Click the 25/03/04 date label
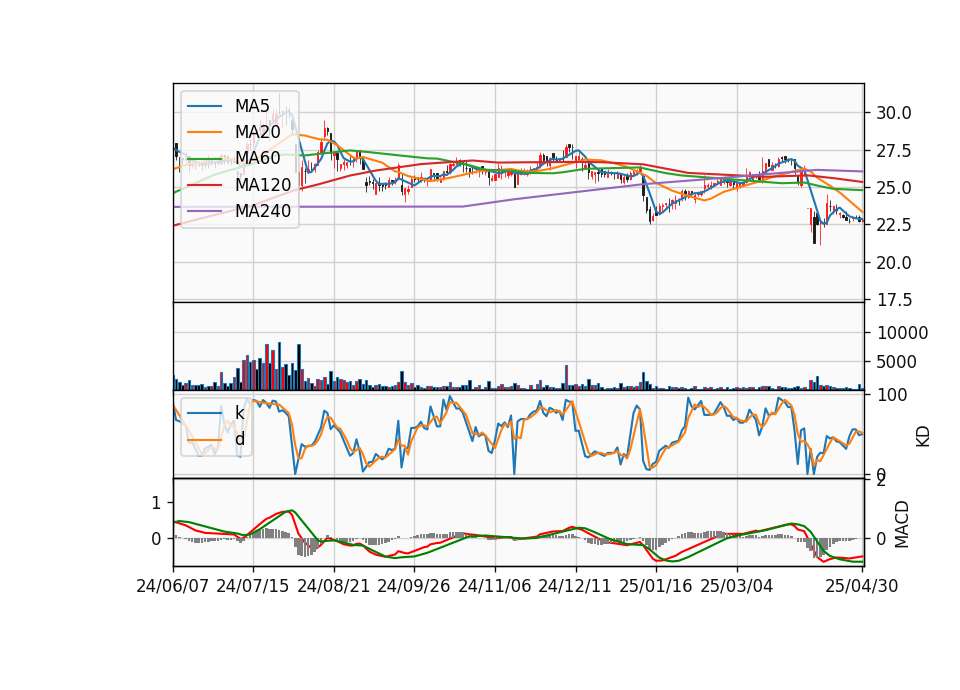 coord(737,586)
